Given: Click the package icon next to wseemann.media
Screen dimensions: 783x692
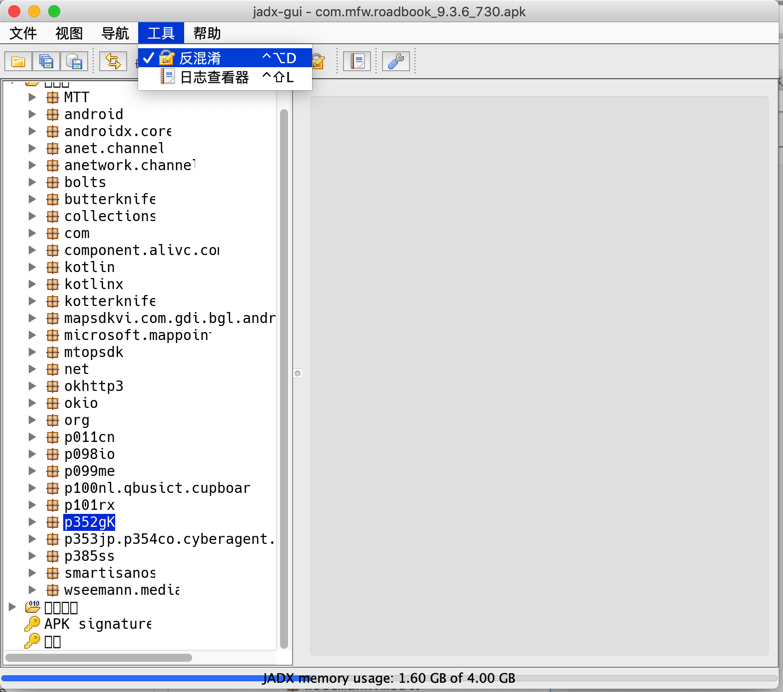Looking at the screenshot, I should (x=52, y=590).
